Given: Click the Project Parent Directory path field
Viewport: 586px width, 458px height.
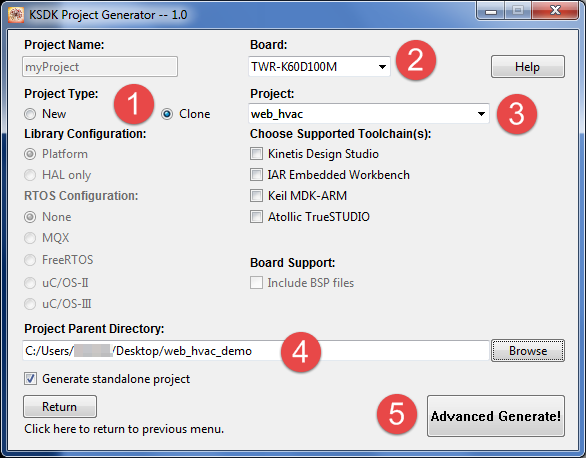Looking at the screenshot, I should pos(256,350).
